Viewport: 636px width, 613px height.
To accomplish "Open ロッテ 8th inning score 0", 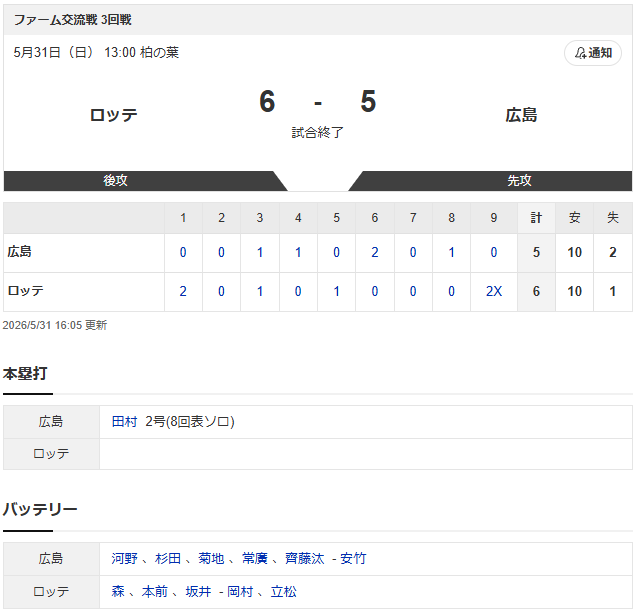I will point(451,291).
